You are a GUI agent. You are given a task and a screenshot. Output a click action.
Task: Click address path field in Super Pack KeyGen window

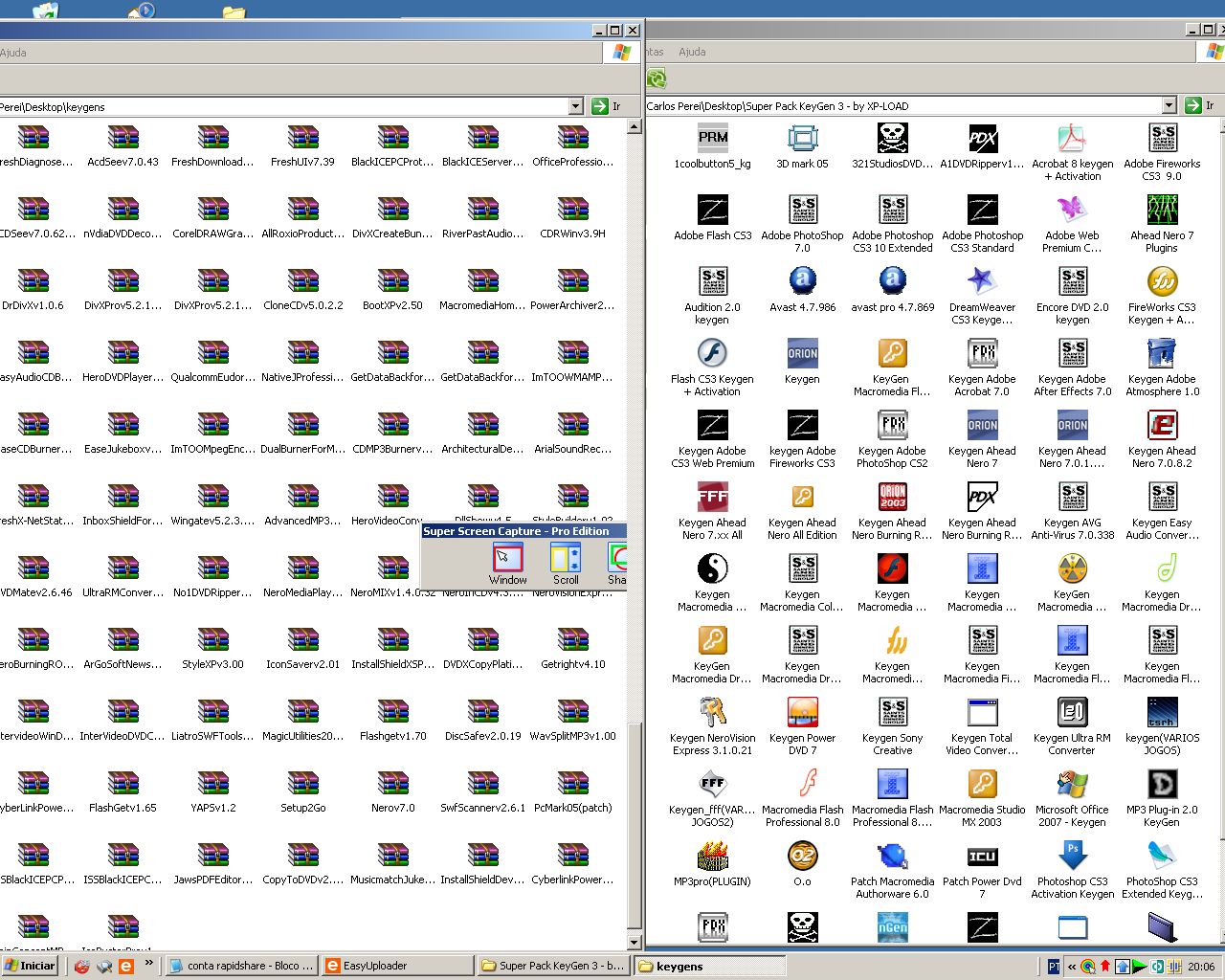click(x=902, y=105)
